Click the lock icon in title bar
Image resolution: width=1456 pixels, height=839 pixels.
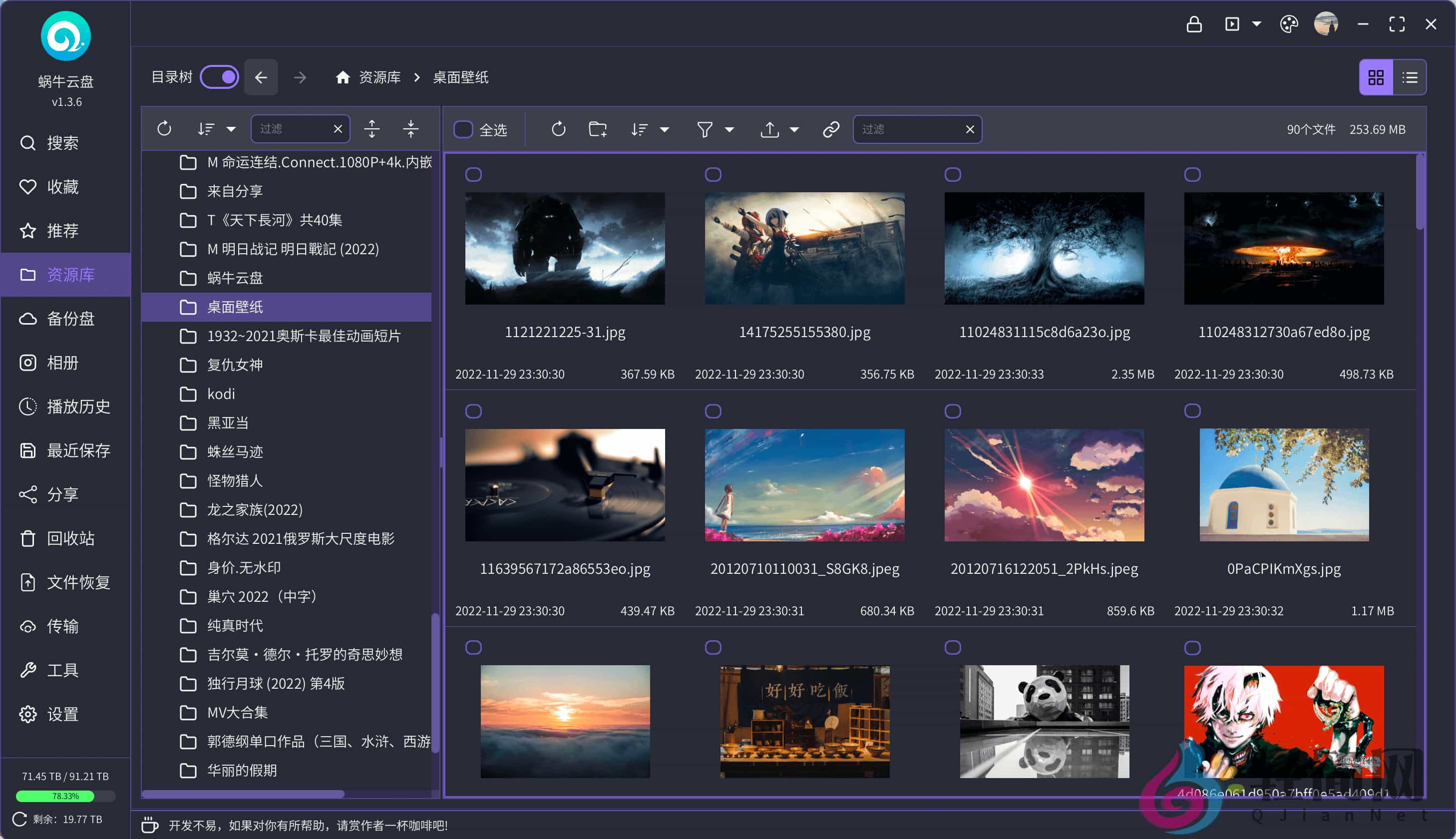[1194, 24]
